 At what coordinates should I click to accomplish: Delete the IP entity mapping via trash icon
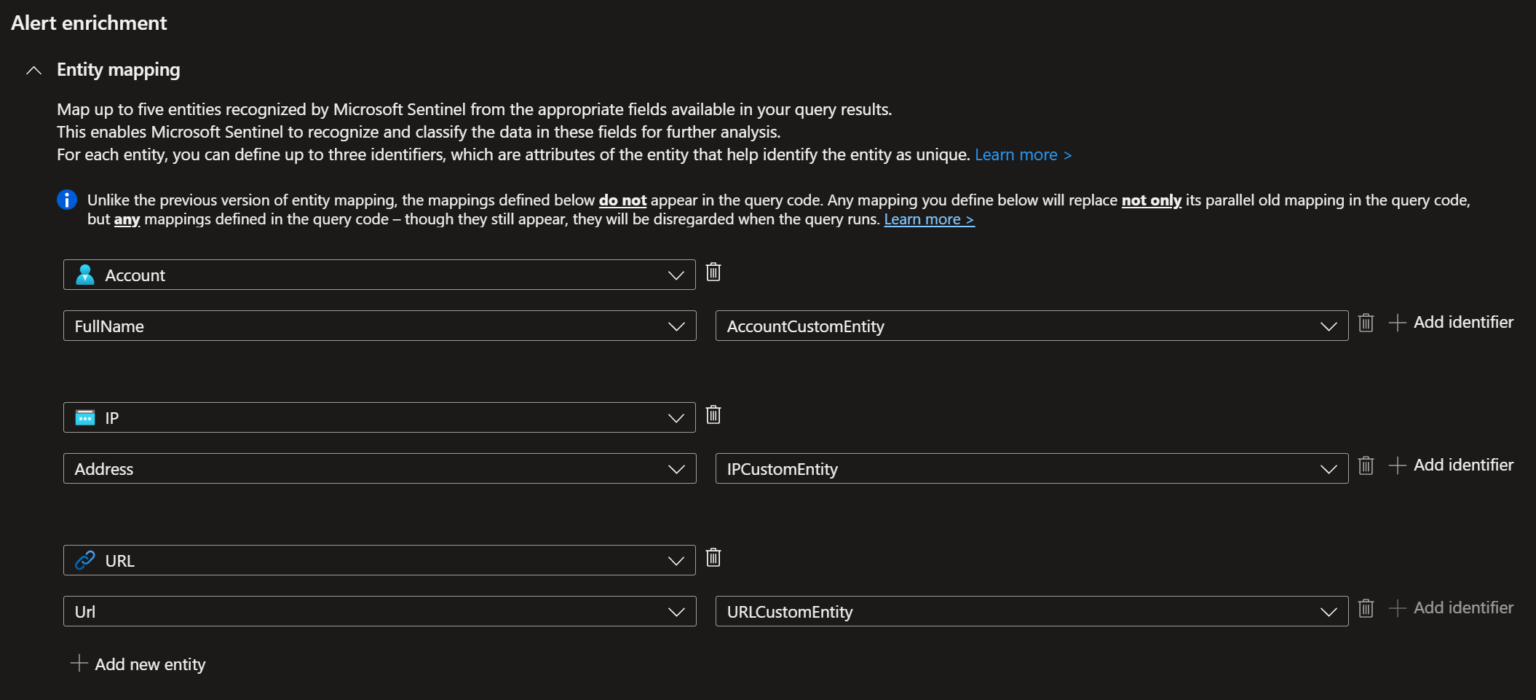713,414
